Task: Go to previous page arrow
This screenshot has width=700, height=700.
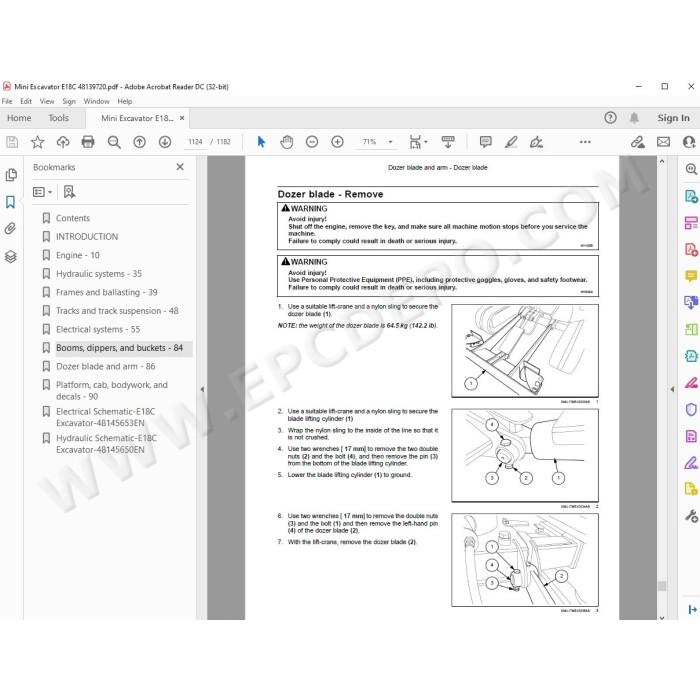Action: pyautogui.click(x=139, y=142)
